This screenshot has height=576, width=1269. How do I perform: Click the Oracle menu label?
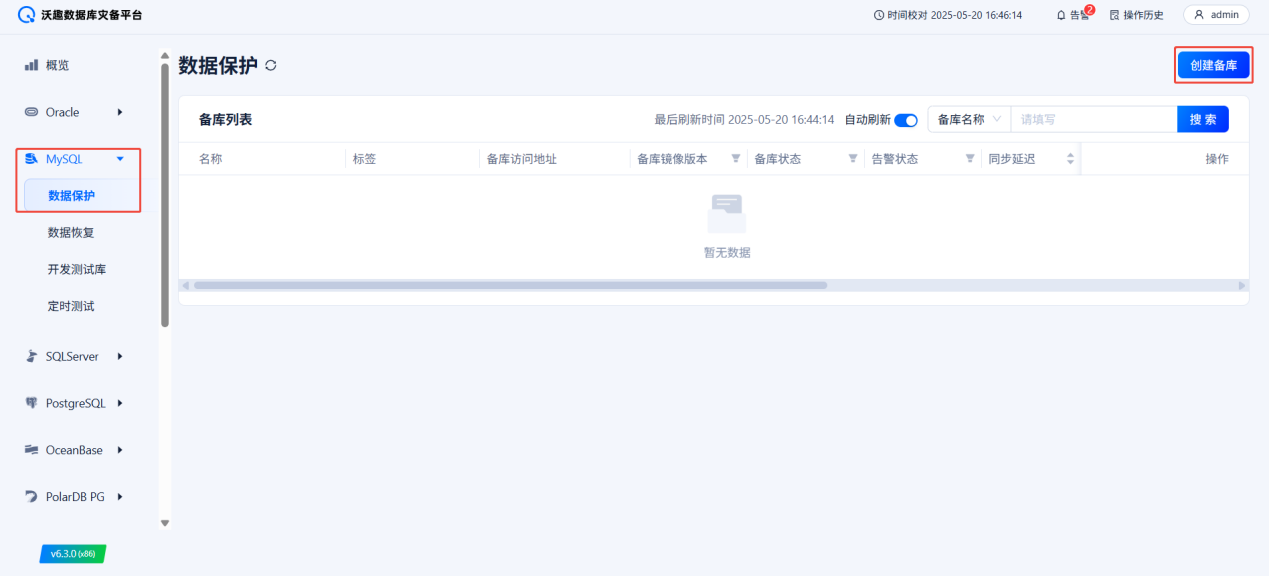tap(62, 112)
